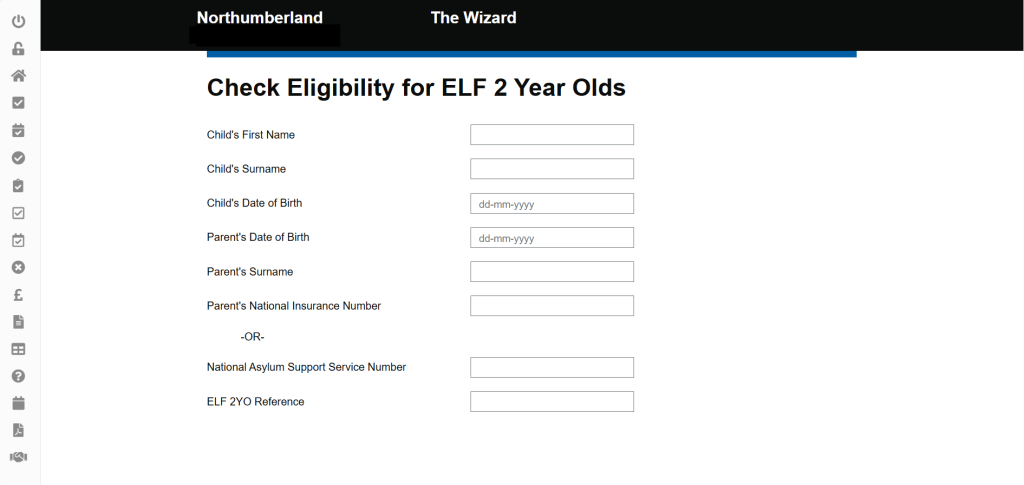Click the handshake icon in sidebar
This screenshot has width=1024, height=485.
(x=18, y=457)
